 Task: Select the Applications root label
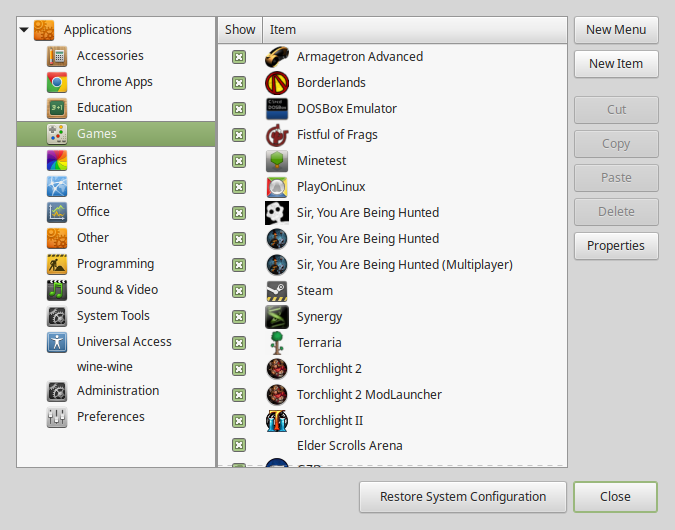pos(98,29)
